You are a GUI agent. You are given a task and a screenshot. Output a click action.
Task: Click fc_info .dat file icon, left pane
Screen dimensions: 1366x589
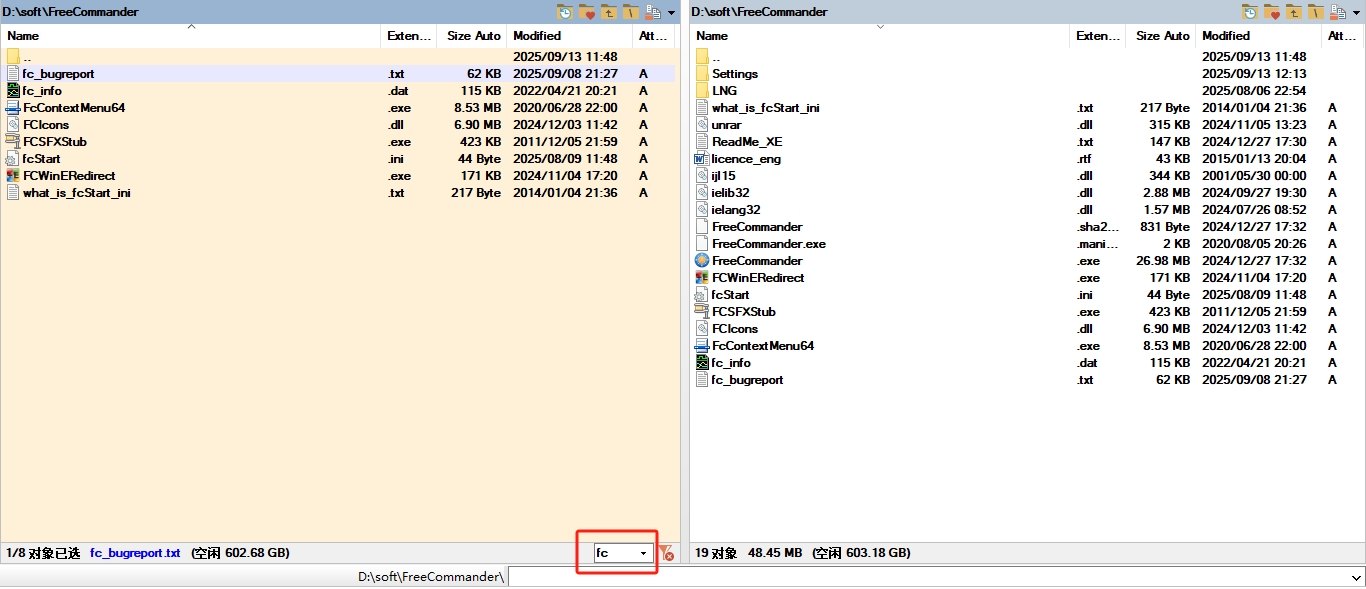coord(13,91)
